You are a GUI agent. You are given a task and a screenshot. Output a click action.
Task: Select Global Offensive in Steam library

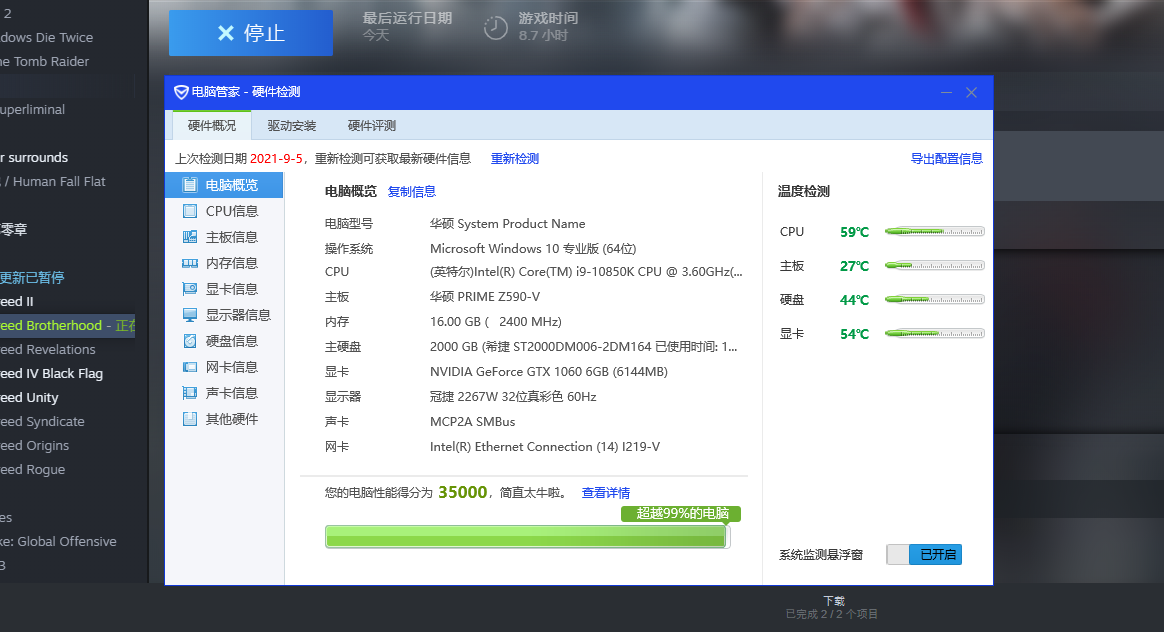pyautogui.click(x=59, y=541)
